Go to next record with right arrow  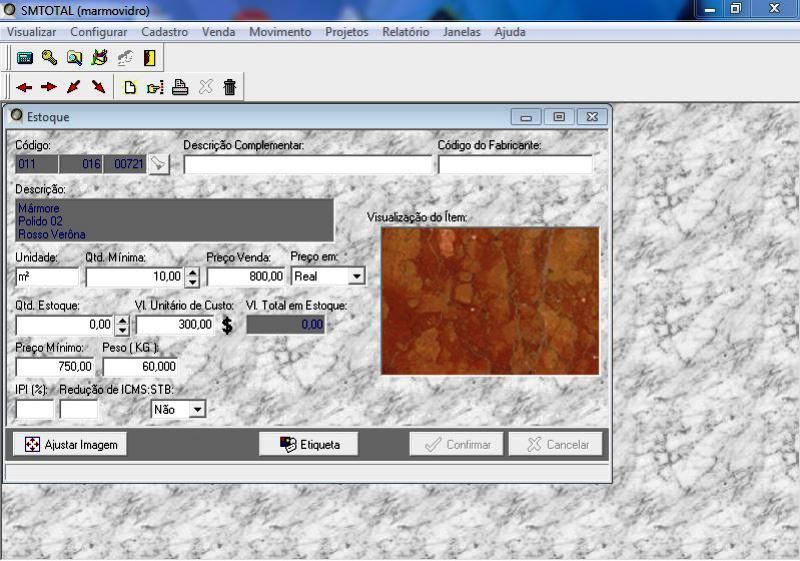point(48,87)
